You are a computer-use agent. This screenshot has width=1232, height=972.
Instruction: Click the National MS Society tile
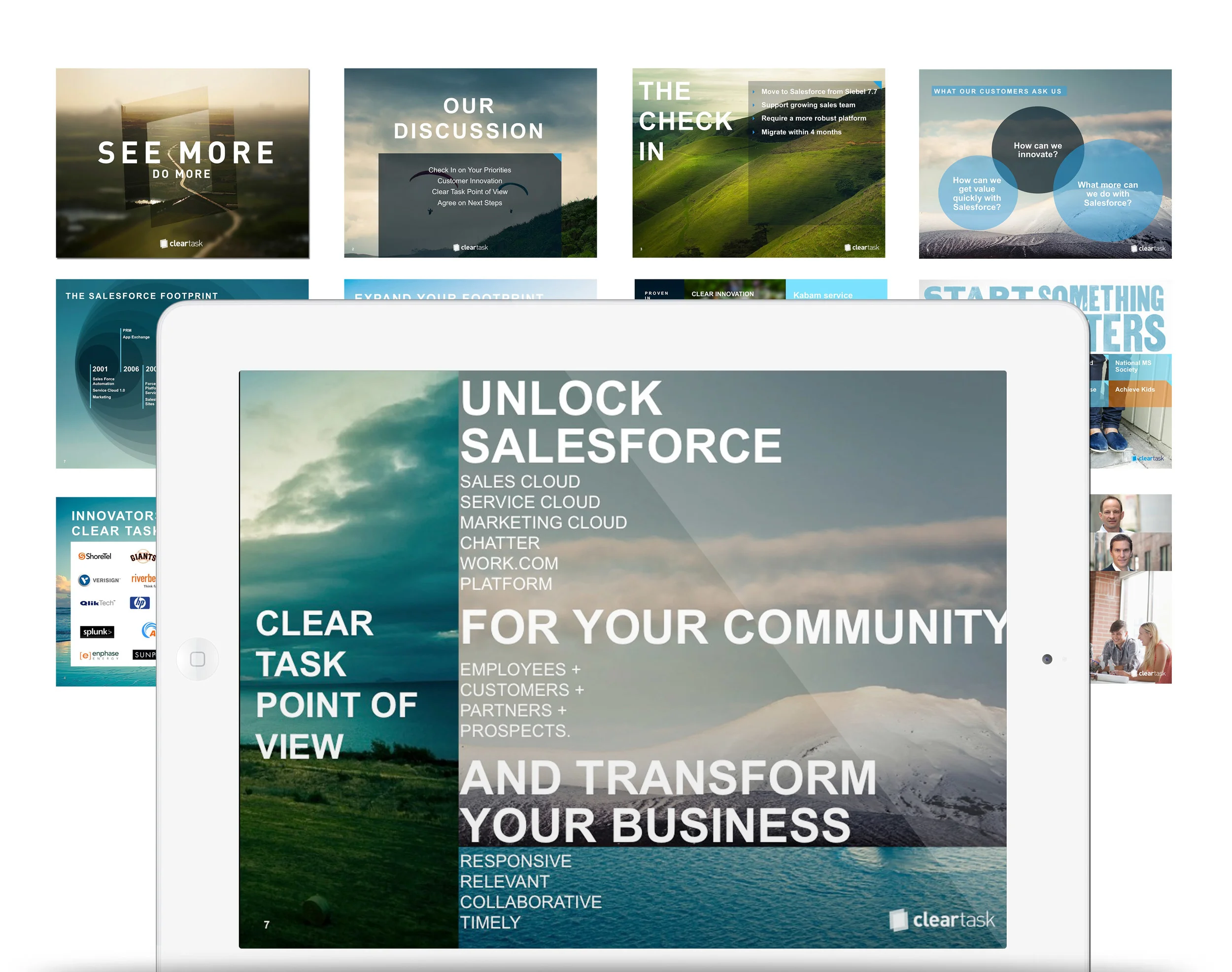1140,367
